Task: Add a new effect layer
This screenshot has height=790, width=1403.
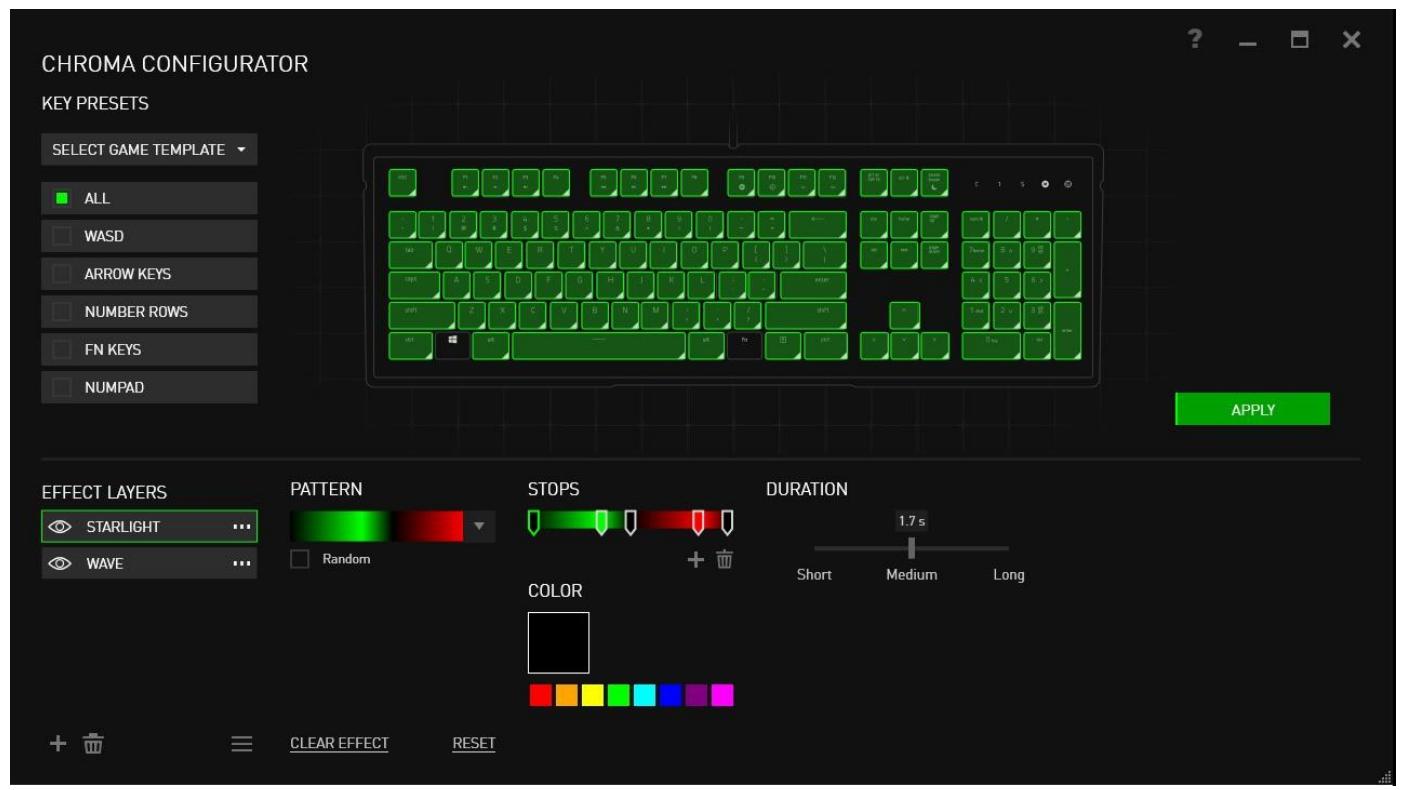Action: [x=58, y=743]
